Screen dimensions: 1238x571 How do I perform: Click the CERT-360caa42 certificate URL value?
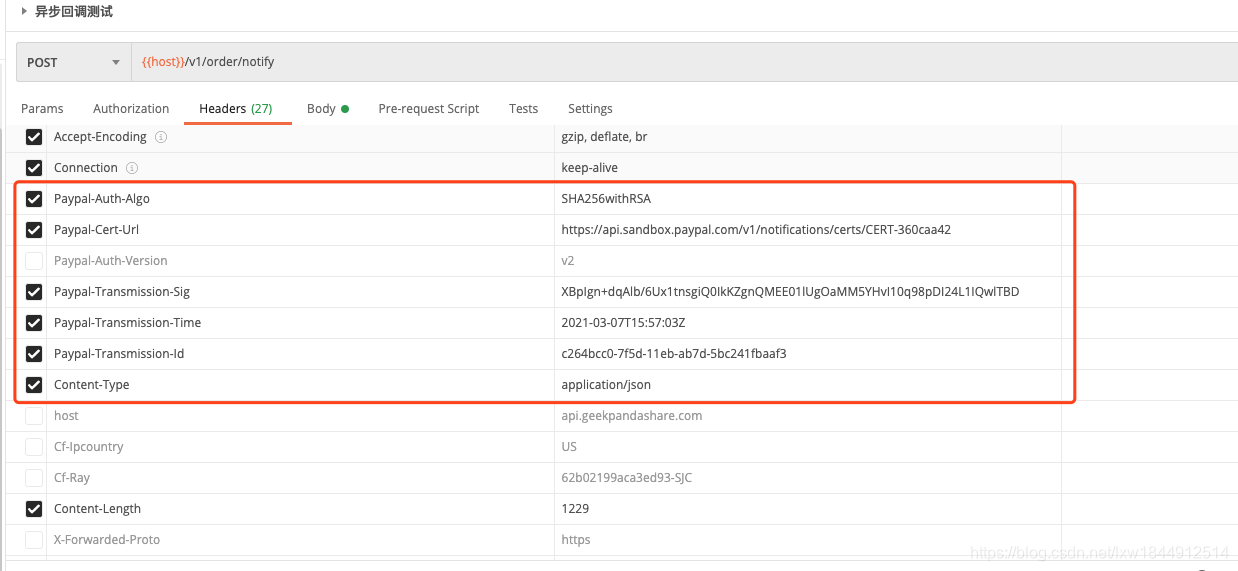[x=756, y=230]
